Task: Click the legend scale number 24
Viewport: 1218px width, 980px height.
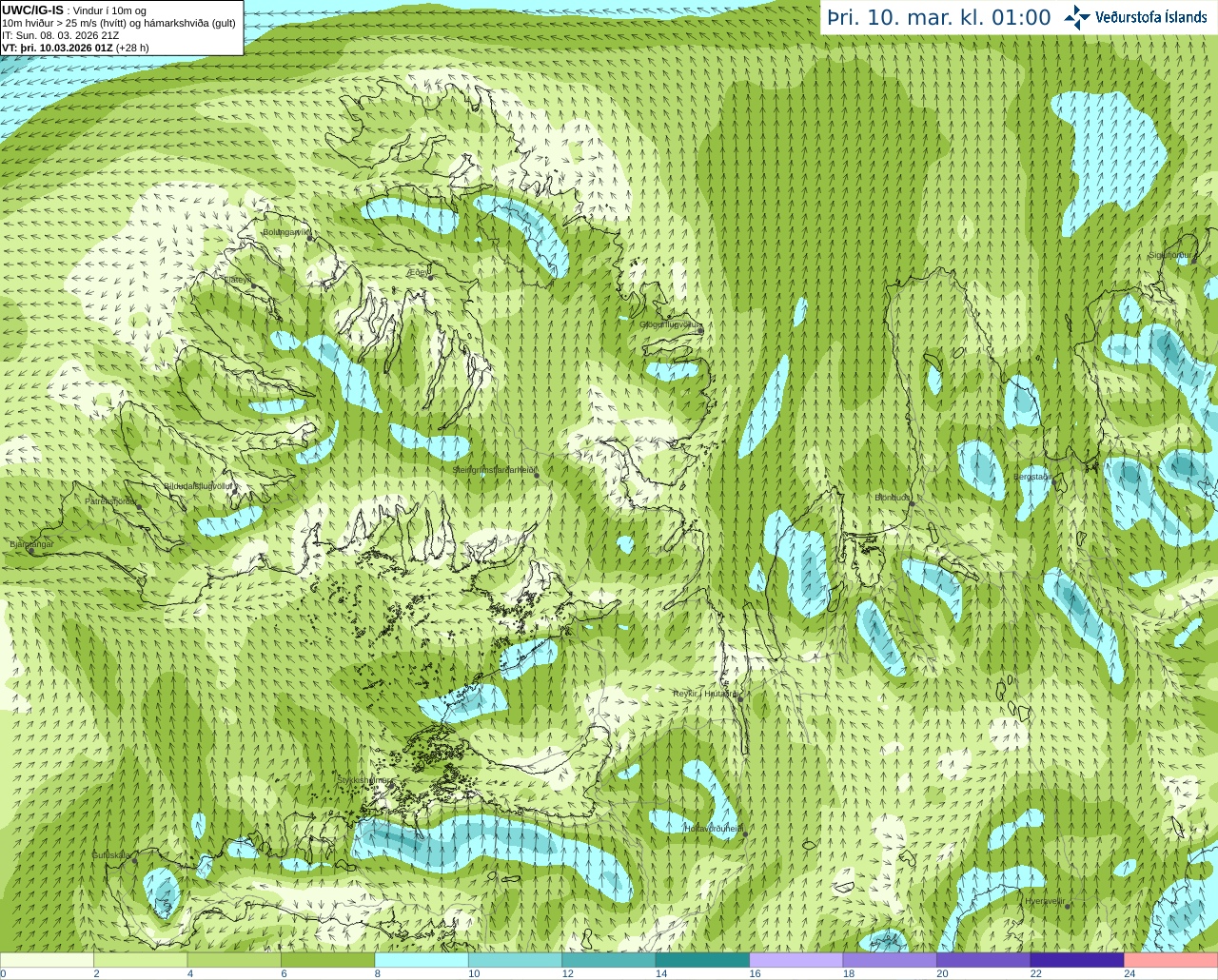Action: [x=1130, y=973]
